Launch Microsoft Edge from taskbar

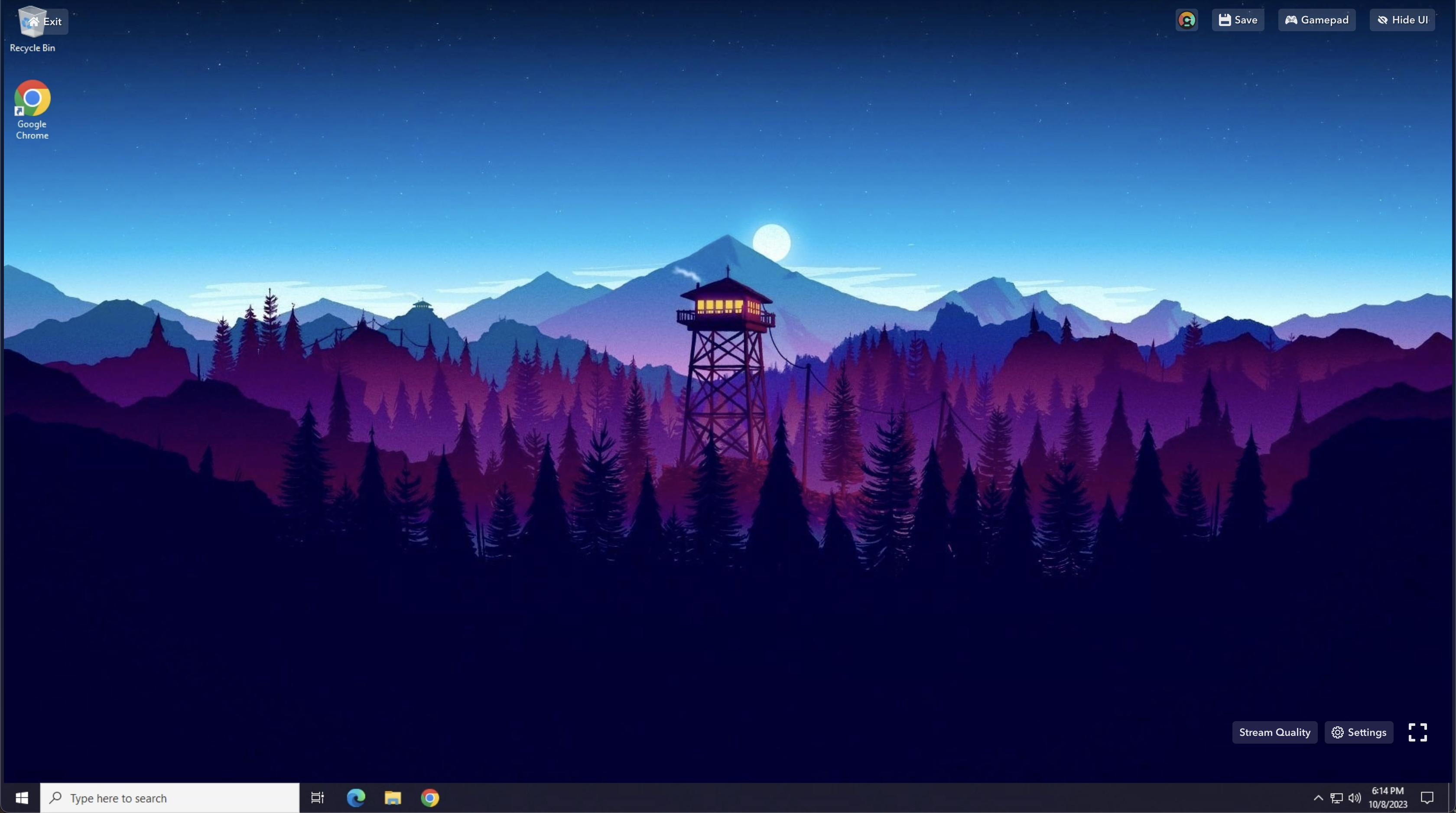(356, 798)
